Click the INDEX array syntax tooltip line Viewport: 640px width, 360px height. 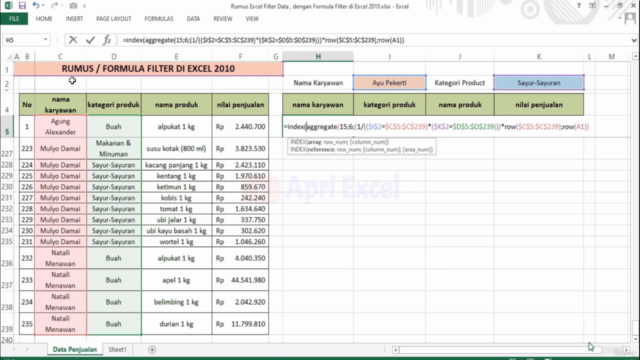[x=340, y=142]
